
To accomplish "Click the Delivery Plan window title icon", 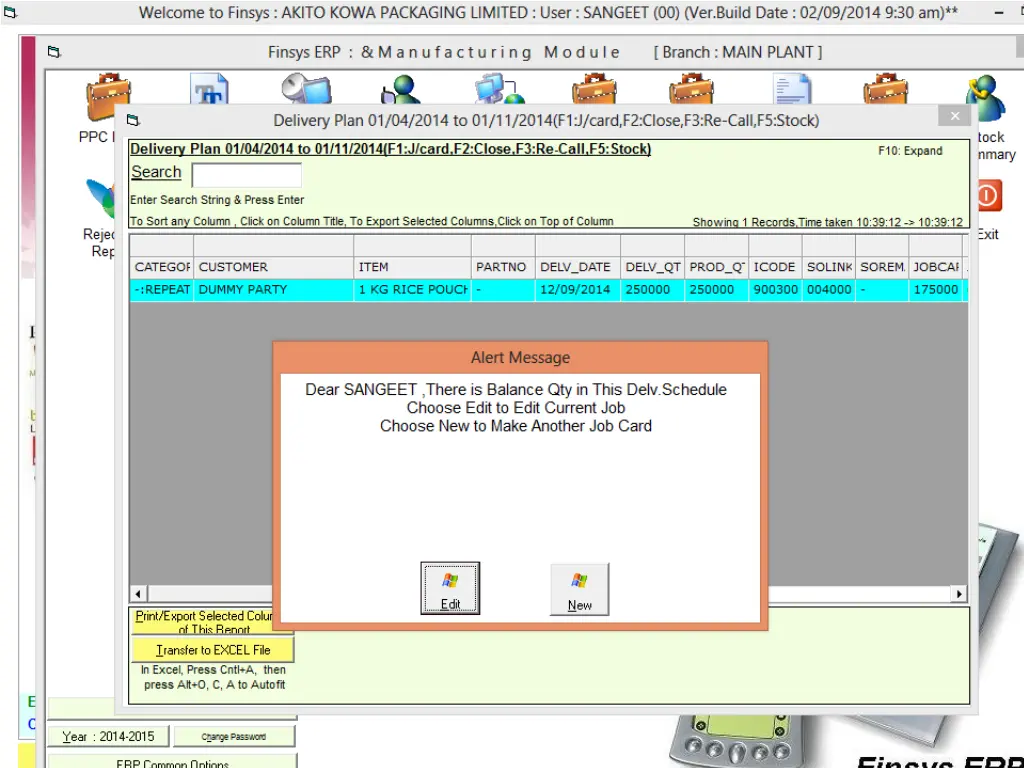I will (133, 120).
